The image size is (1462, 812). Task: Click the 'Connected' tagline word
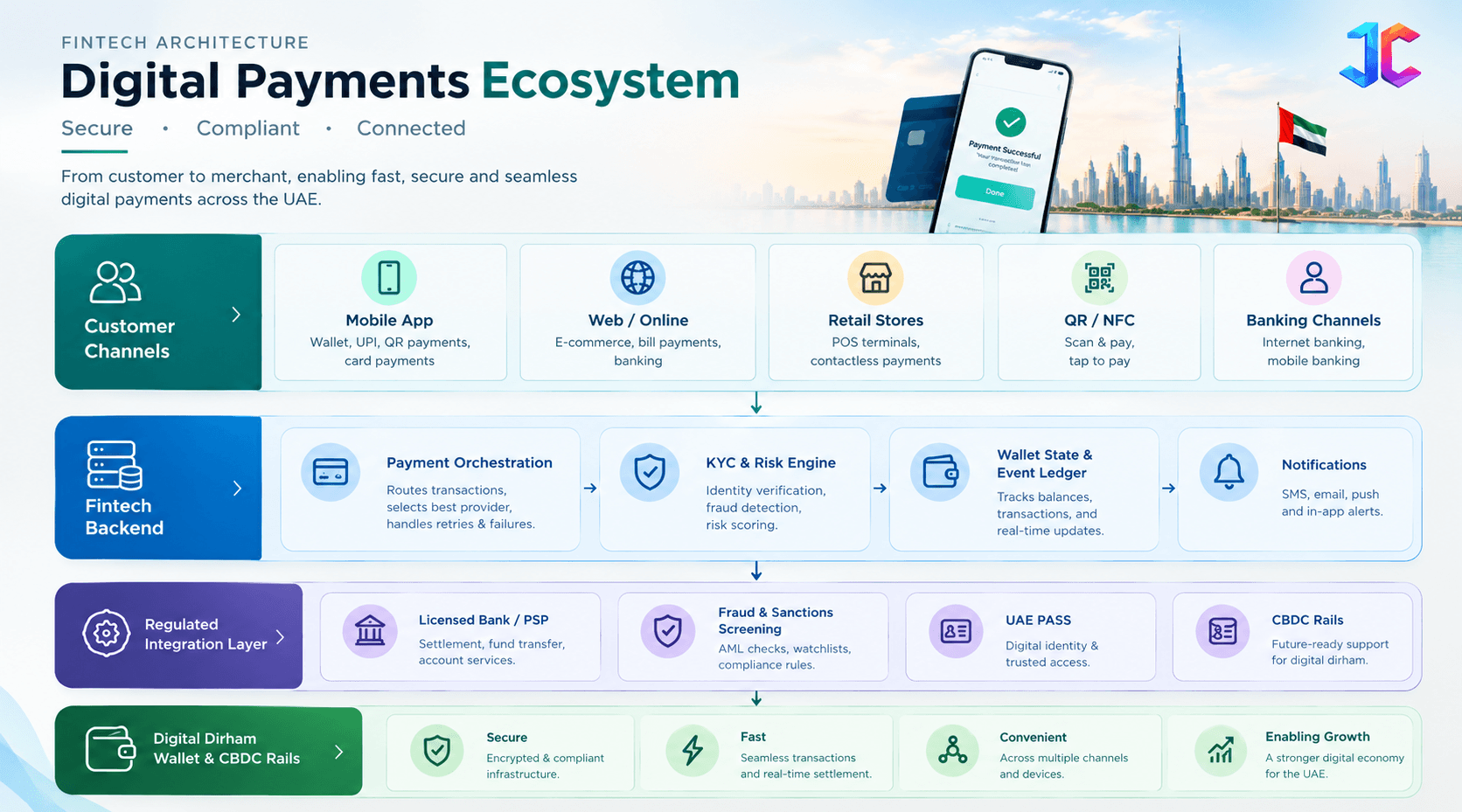click(x=411, y=128)
